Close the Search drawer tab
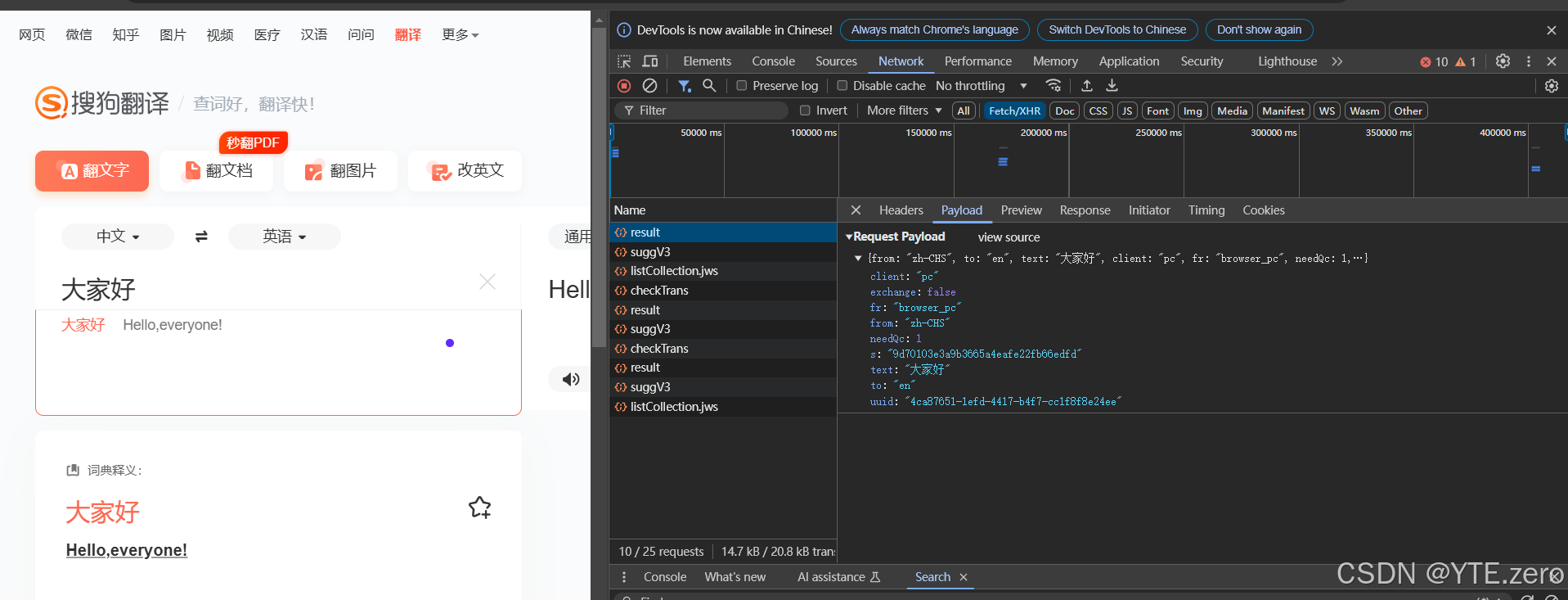 click(964, 577)
